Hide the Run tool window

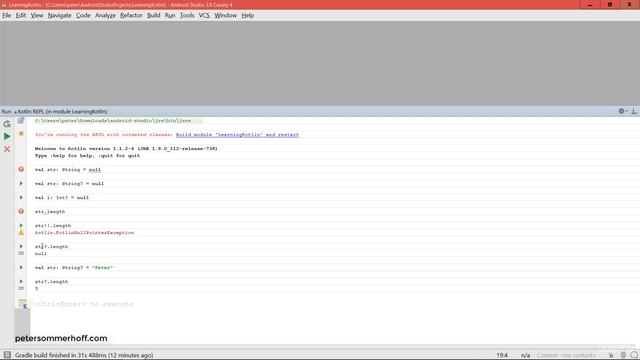pyautogui.click(x=634, y=111)
